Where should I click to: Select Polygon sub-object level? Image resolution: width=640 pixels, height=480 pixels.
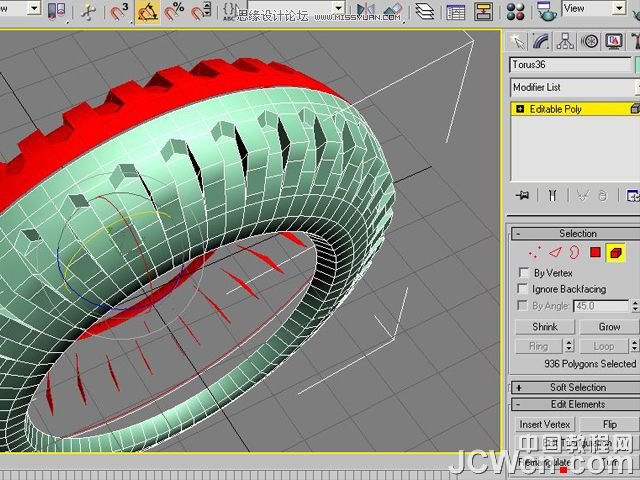point(595,253)
